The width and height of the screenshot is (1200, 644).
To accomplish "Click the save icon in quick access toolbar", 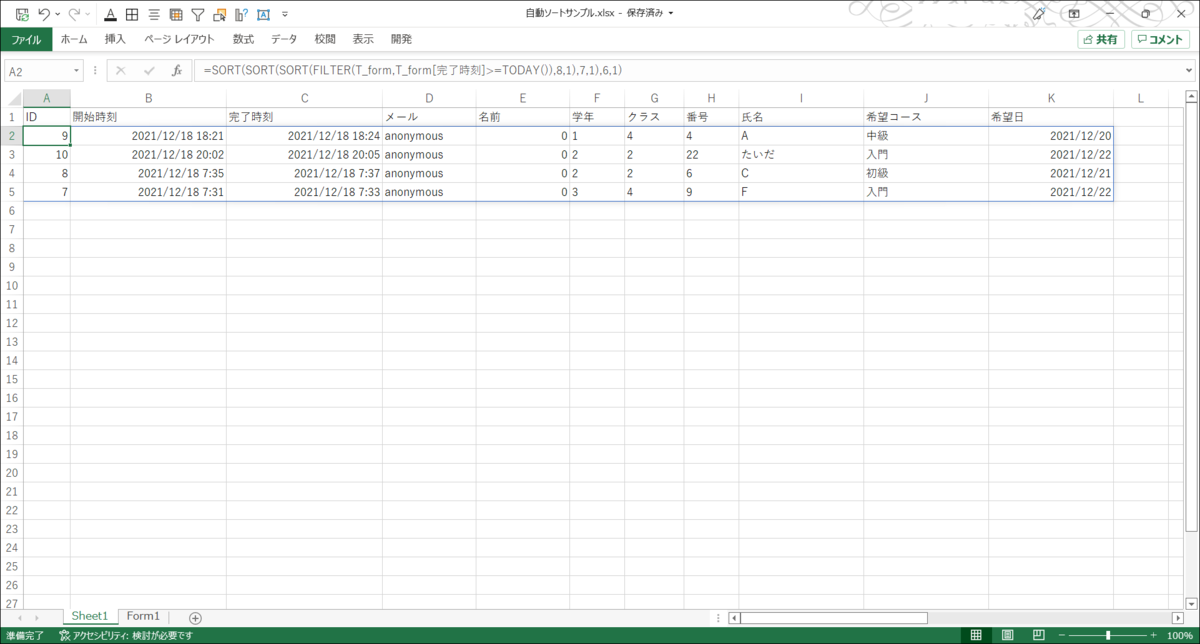I will [21, 14].
